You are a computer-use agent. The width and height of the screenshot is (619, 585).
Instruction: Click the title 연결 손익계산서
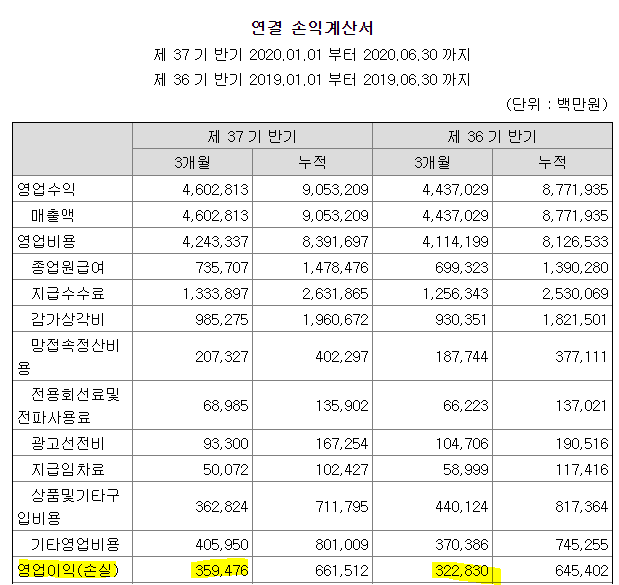click(312, 28)
